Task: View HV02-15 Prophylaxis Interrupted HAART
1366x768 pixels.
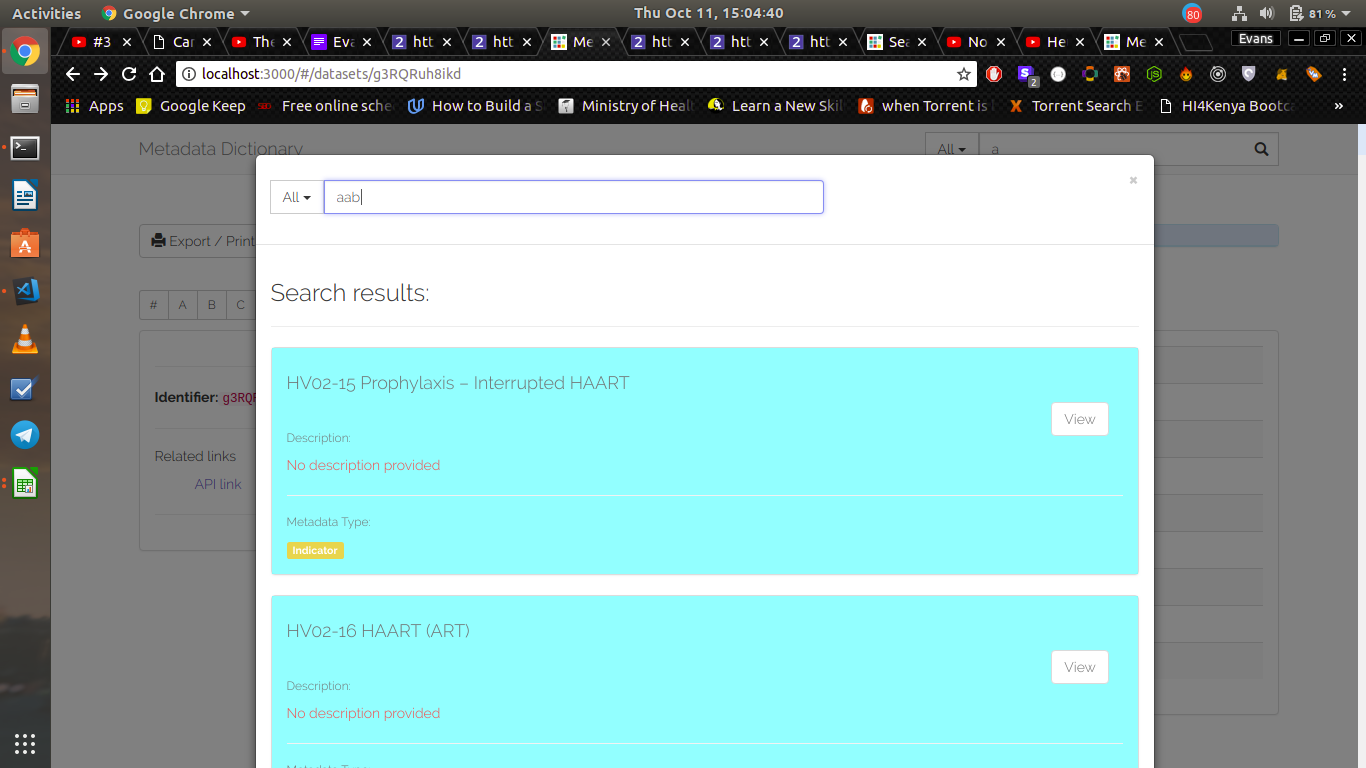Action: coord(1080,419)
